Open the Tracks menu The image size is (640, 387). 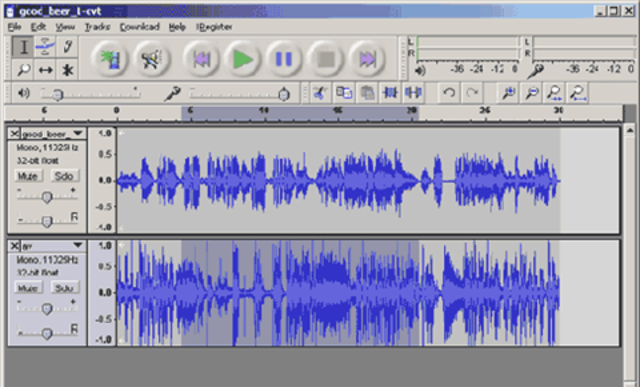[x=97, y=27]
